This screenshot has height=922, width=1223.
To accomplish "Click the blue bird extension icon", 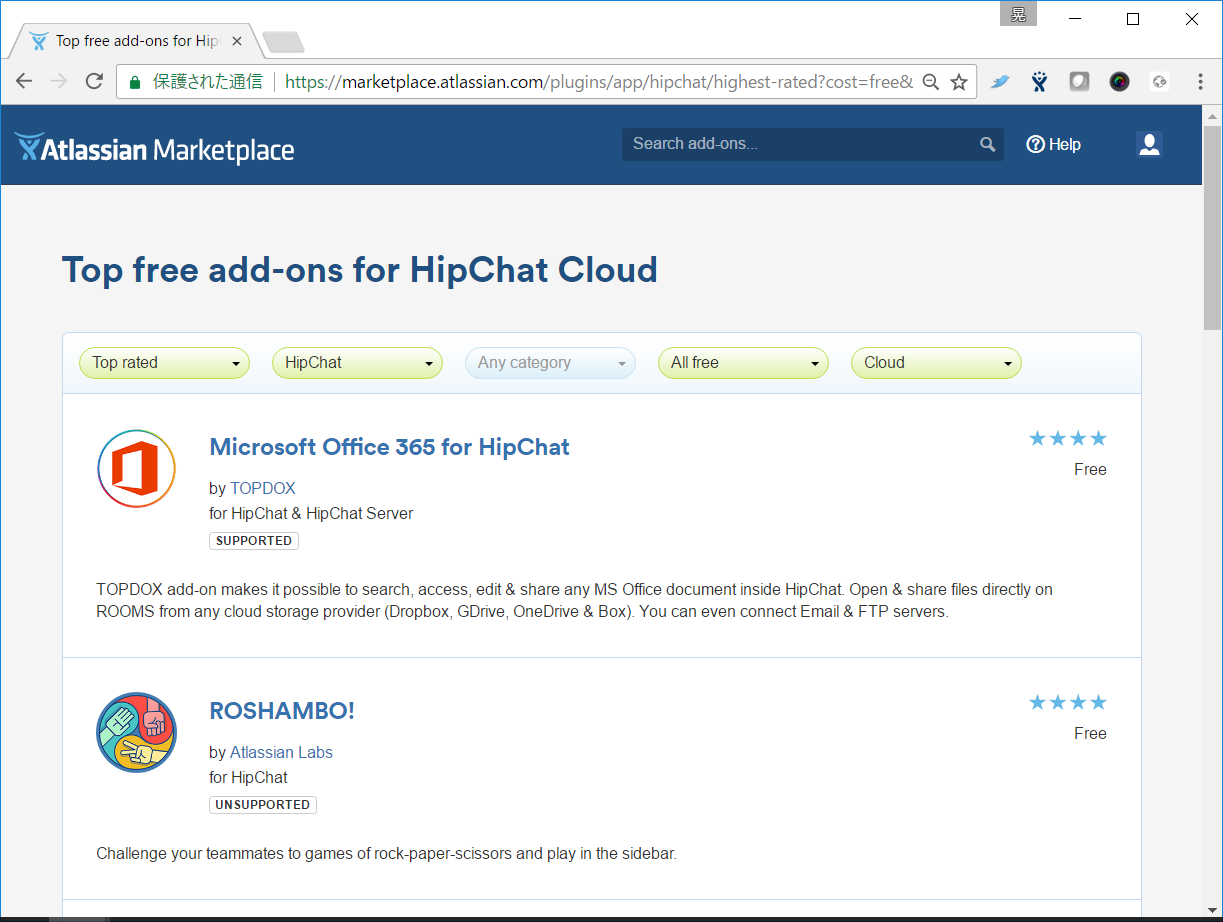I will (1000, 82).
